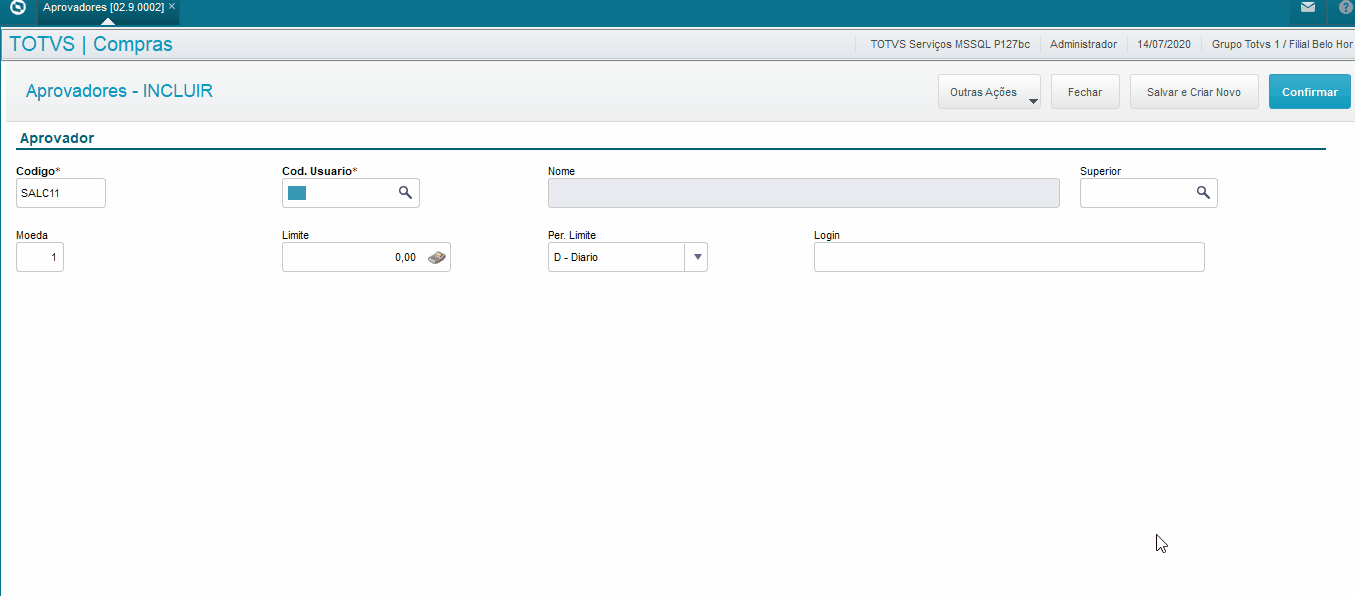Open the mail envelope icon

click(x=1307, y=7)
